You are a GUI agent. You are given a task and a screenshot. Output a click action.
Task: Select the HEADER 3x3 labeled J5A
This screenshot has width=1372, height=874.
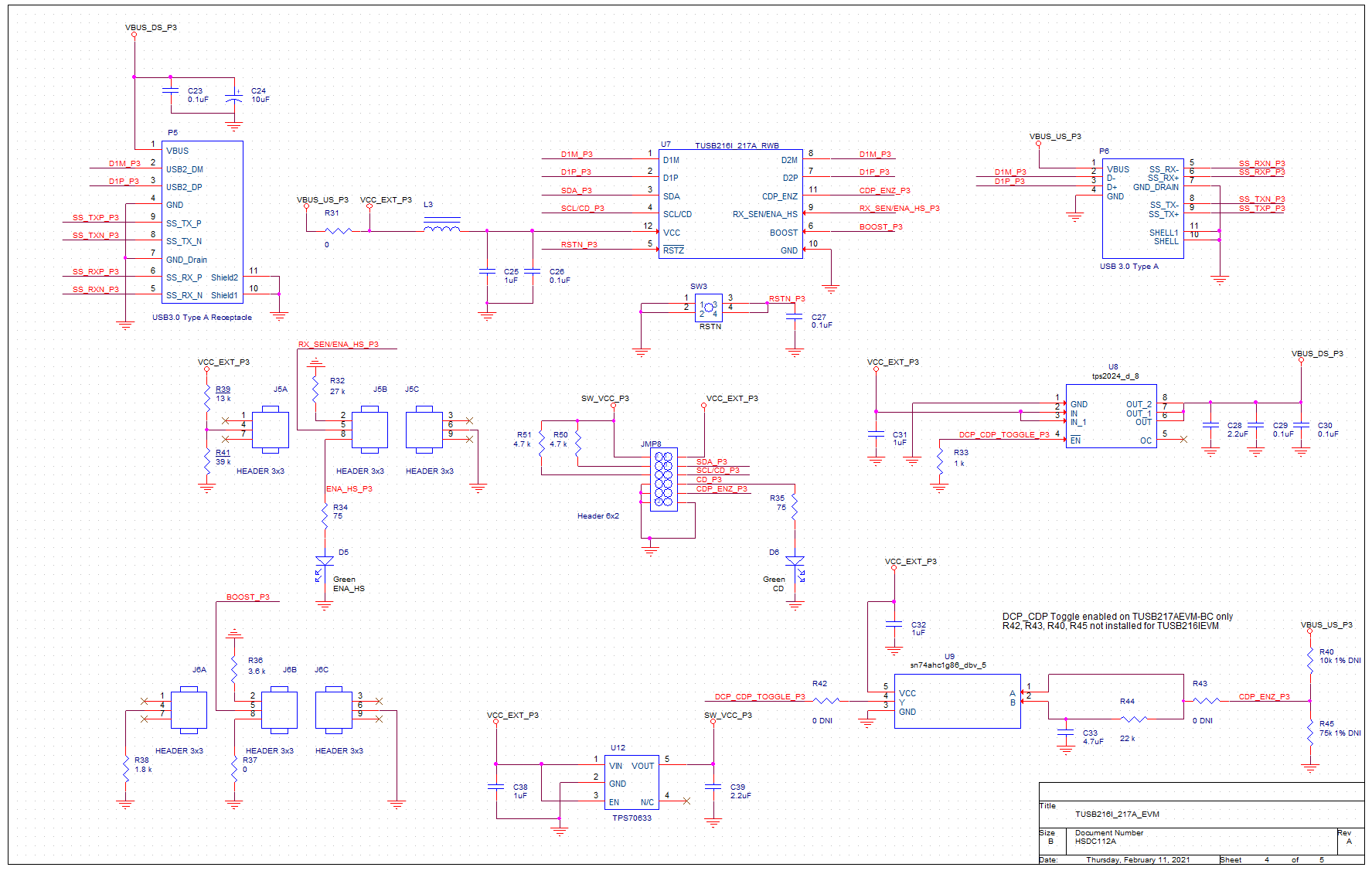pyautogui.click(x=271, y=430)
